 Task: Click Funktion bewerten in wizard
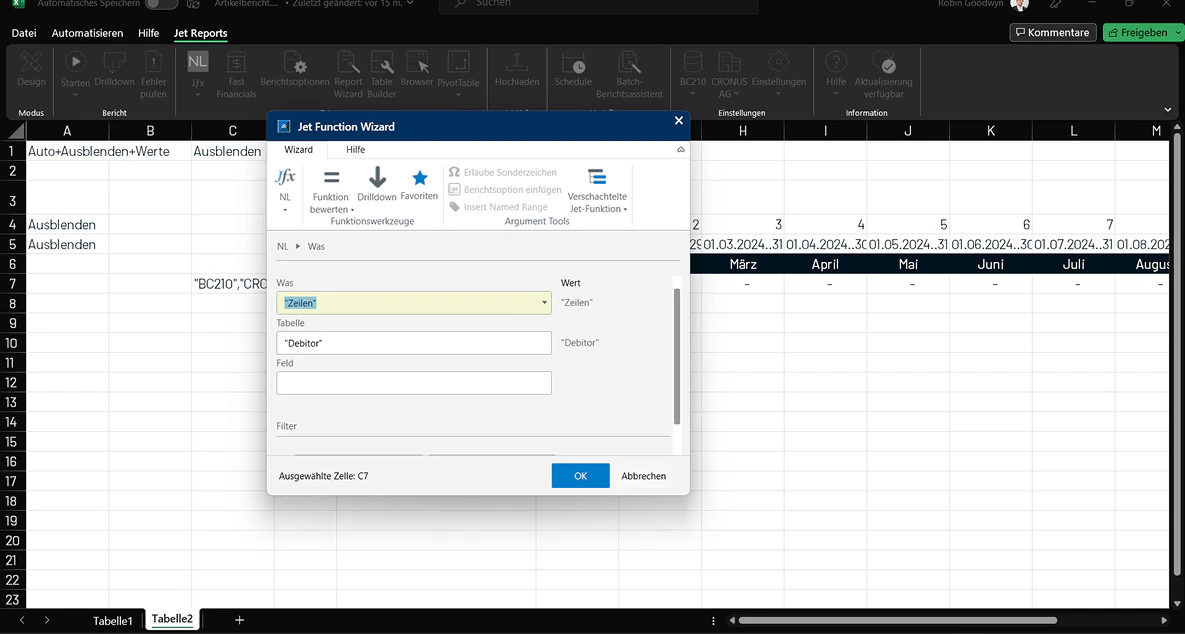pyautogui.click(x=330, y=191)
